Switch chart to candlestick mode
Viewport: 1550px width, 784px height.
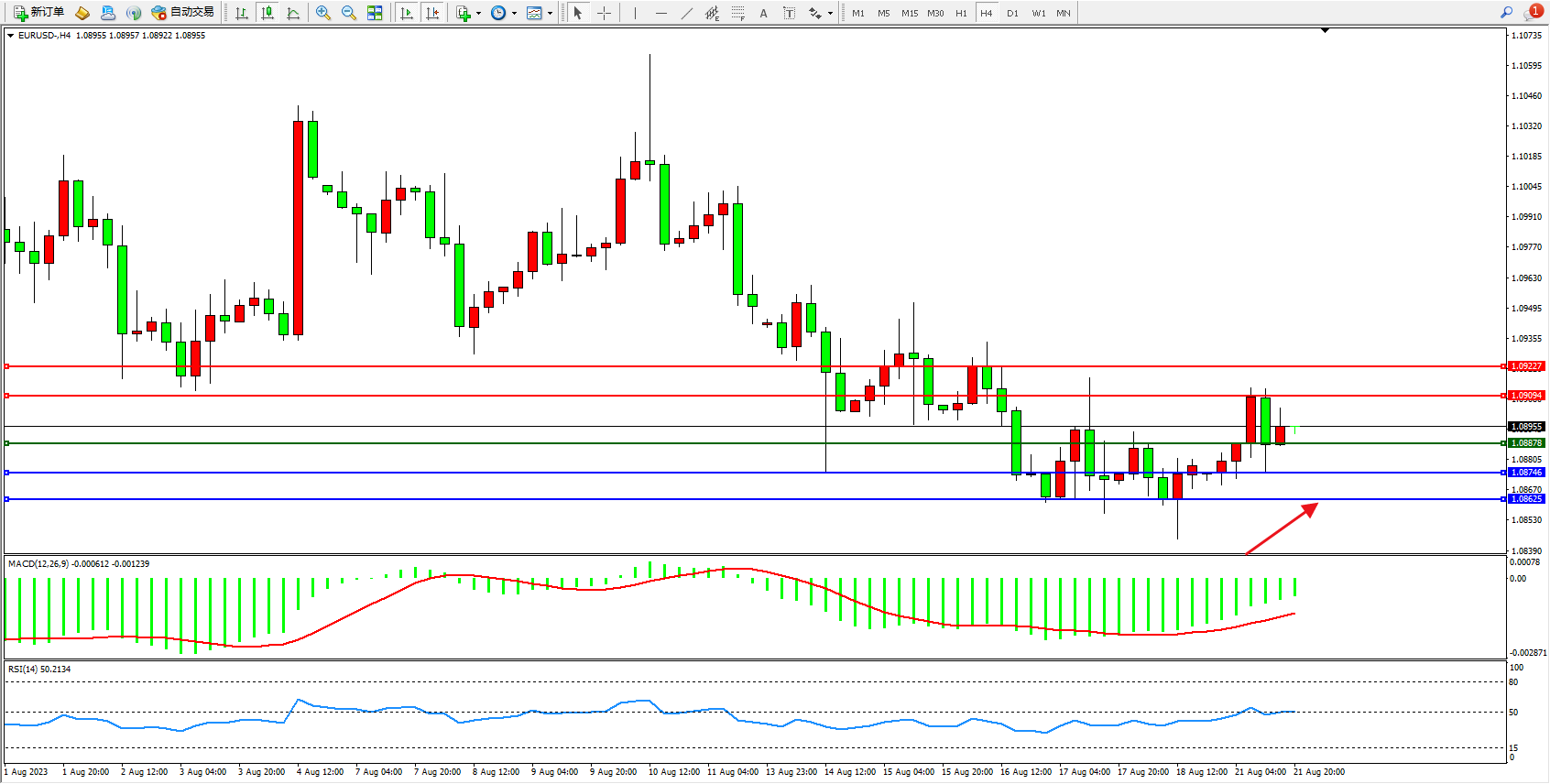coord(267,13)
